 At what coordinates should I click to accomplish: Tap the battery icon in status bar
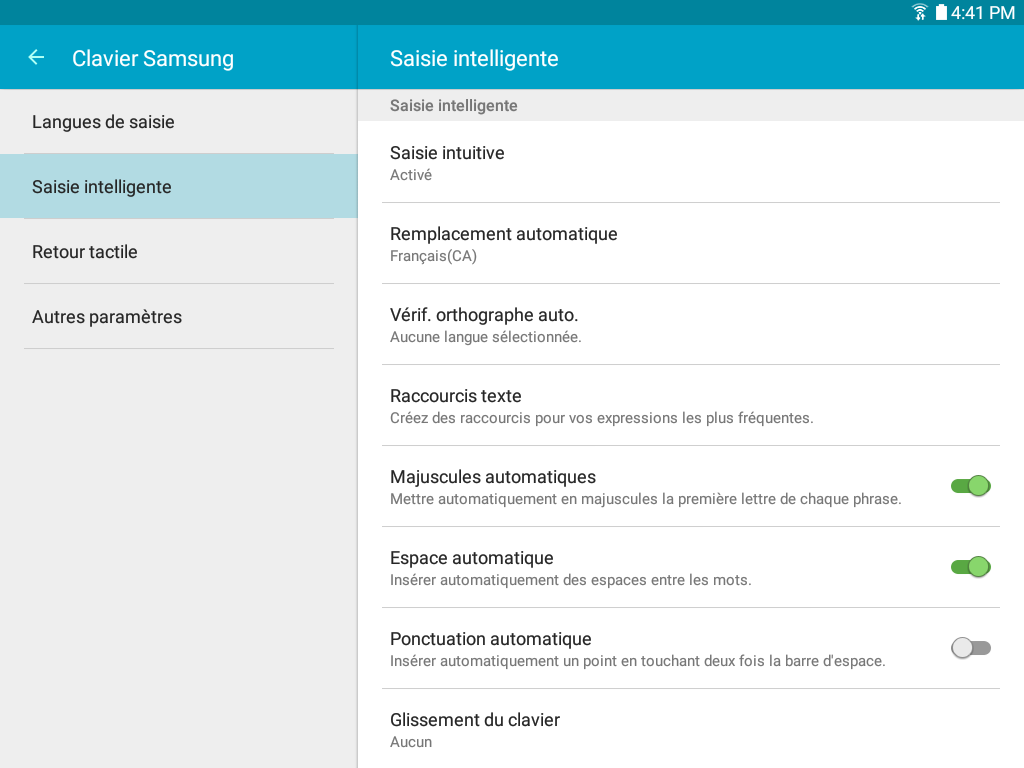(941, 12)
